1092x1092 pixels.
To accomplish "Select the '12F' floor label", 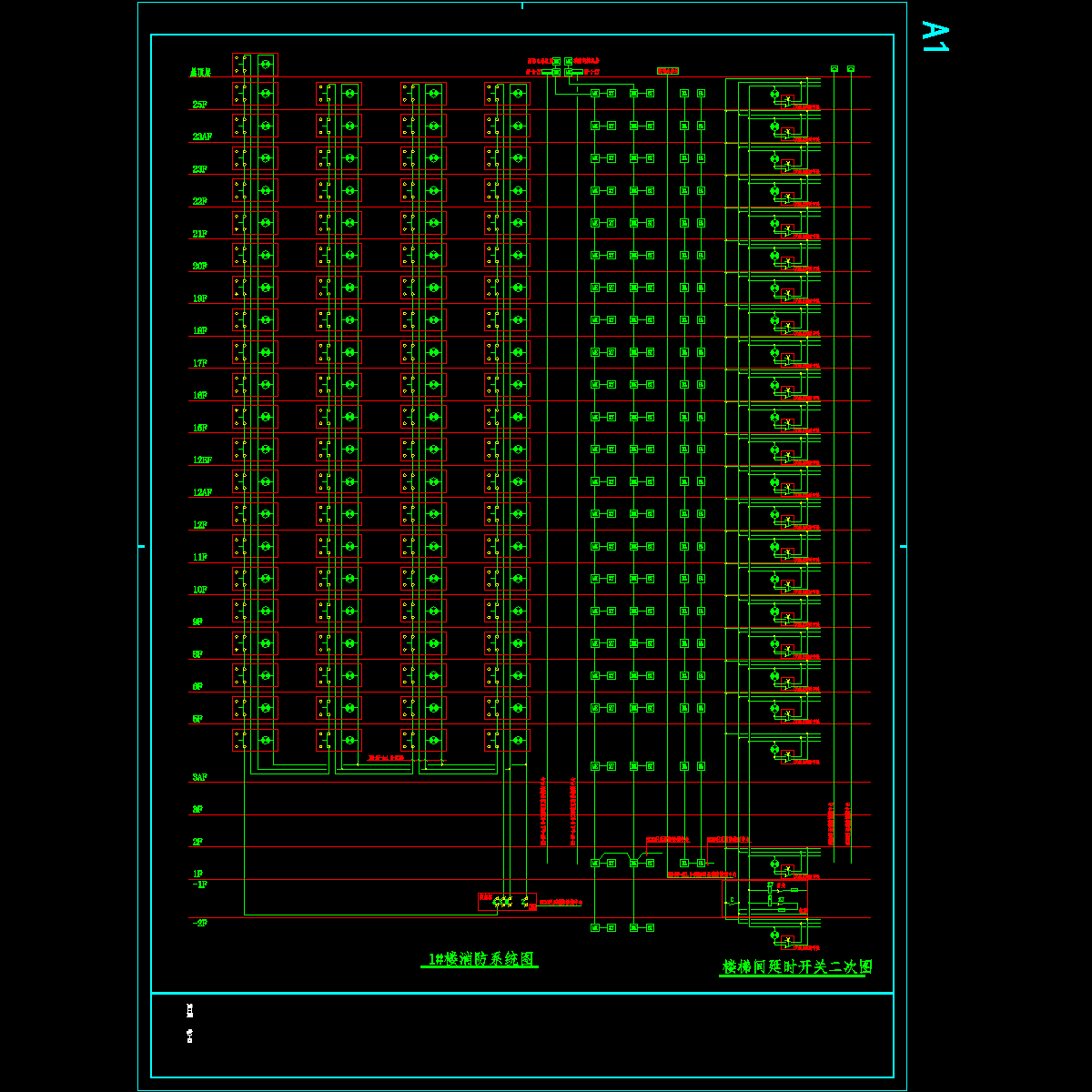I will pos(199,525).
